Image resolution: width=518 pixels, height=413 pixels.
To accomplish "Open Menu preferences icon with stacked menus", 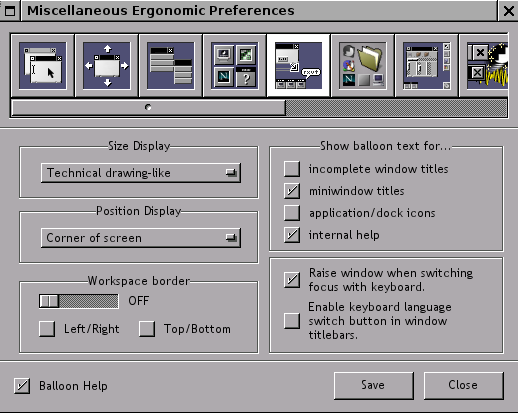I will point(171,65).
